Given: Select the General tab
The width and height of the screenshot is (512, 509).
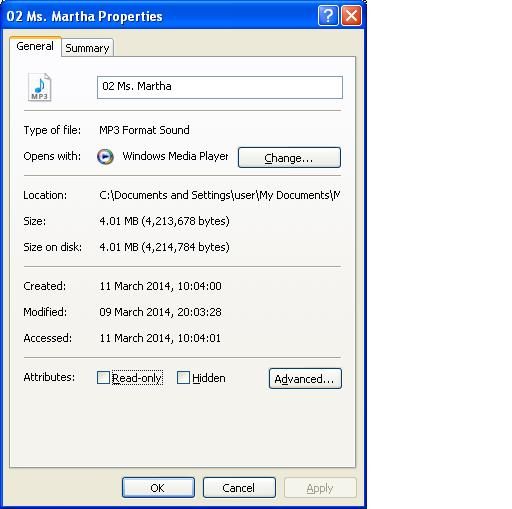Looking at the screenshot, I should [35, 46].
